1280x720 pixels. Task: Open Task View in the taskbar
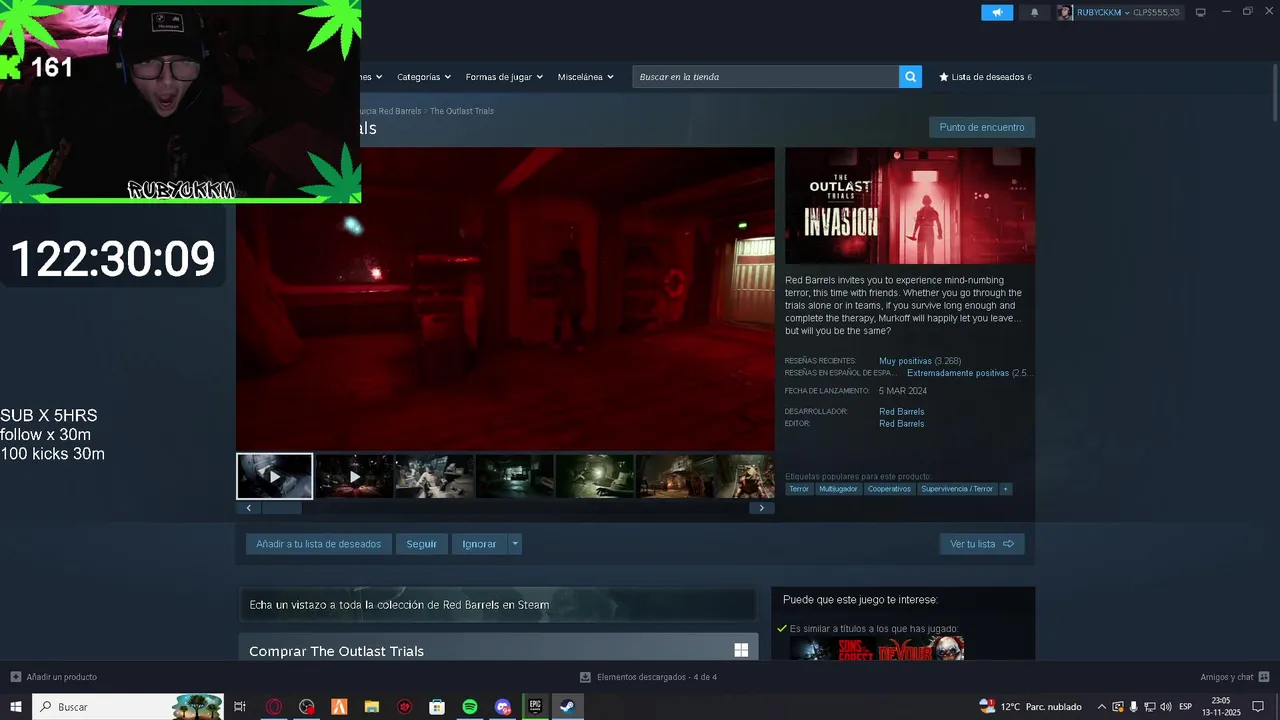[x=240, y=707]
